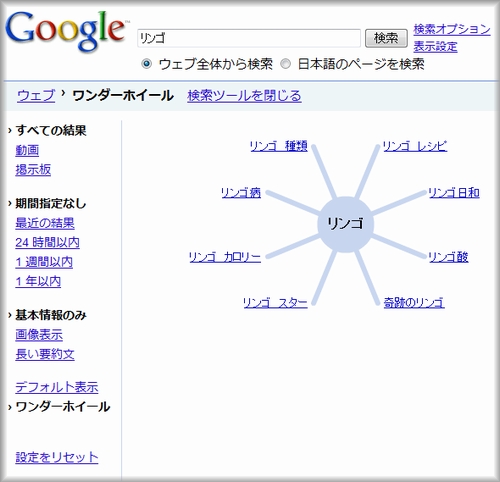Viewport: 500px width, 482px height.
Task: Go to ウェブ breadcrumb link
Action: click(x=36, y=96)
